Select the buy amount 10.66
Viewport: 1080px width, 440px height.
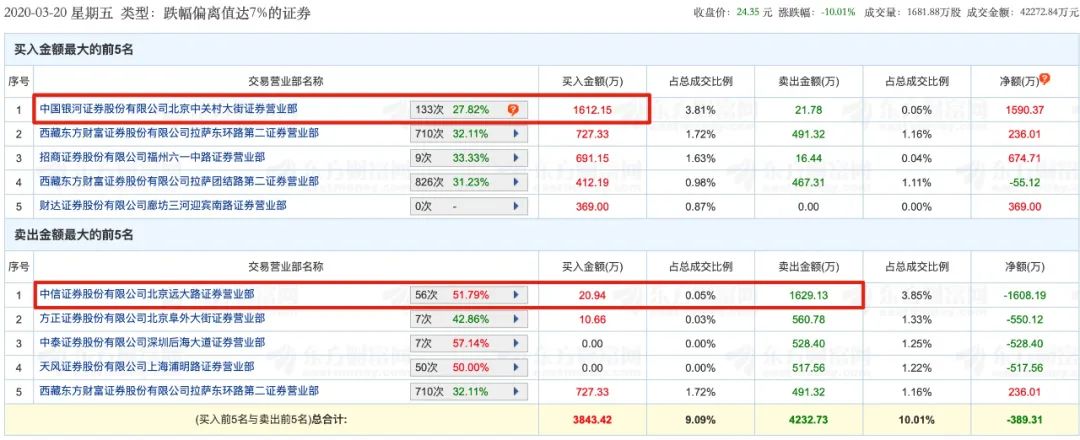pos(592,319)
